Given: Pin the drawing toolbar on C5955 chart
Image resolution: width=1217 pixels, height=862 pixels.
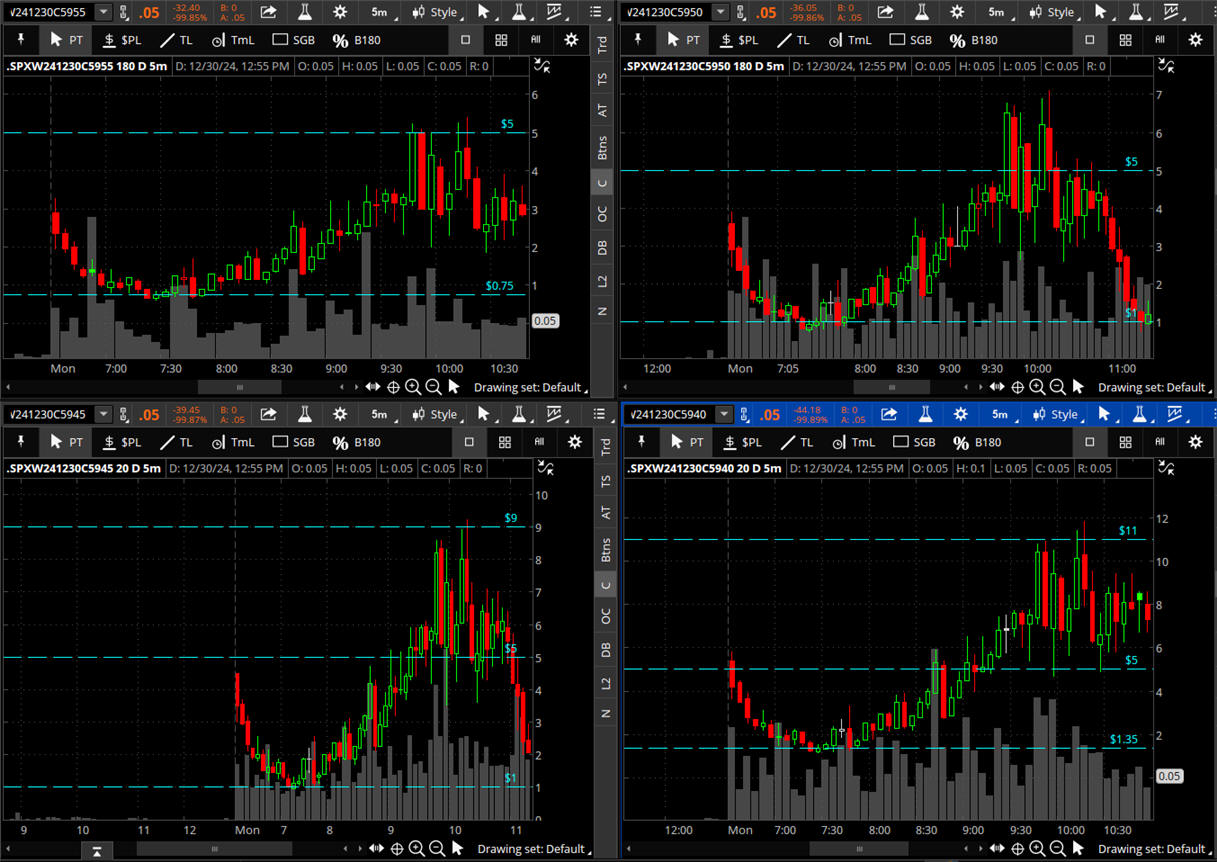Looking at the screenshot, I should (x=20, y=40).
